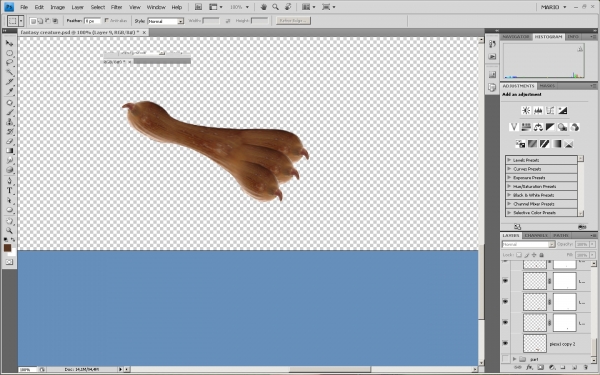Screen dimensions: 600x375
Task: Add a Photo Filter adjustment
Action: pyautogui.click(x=562, y=127)
